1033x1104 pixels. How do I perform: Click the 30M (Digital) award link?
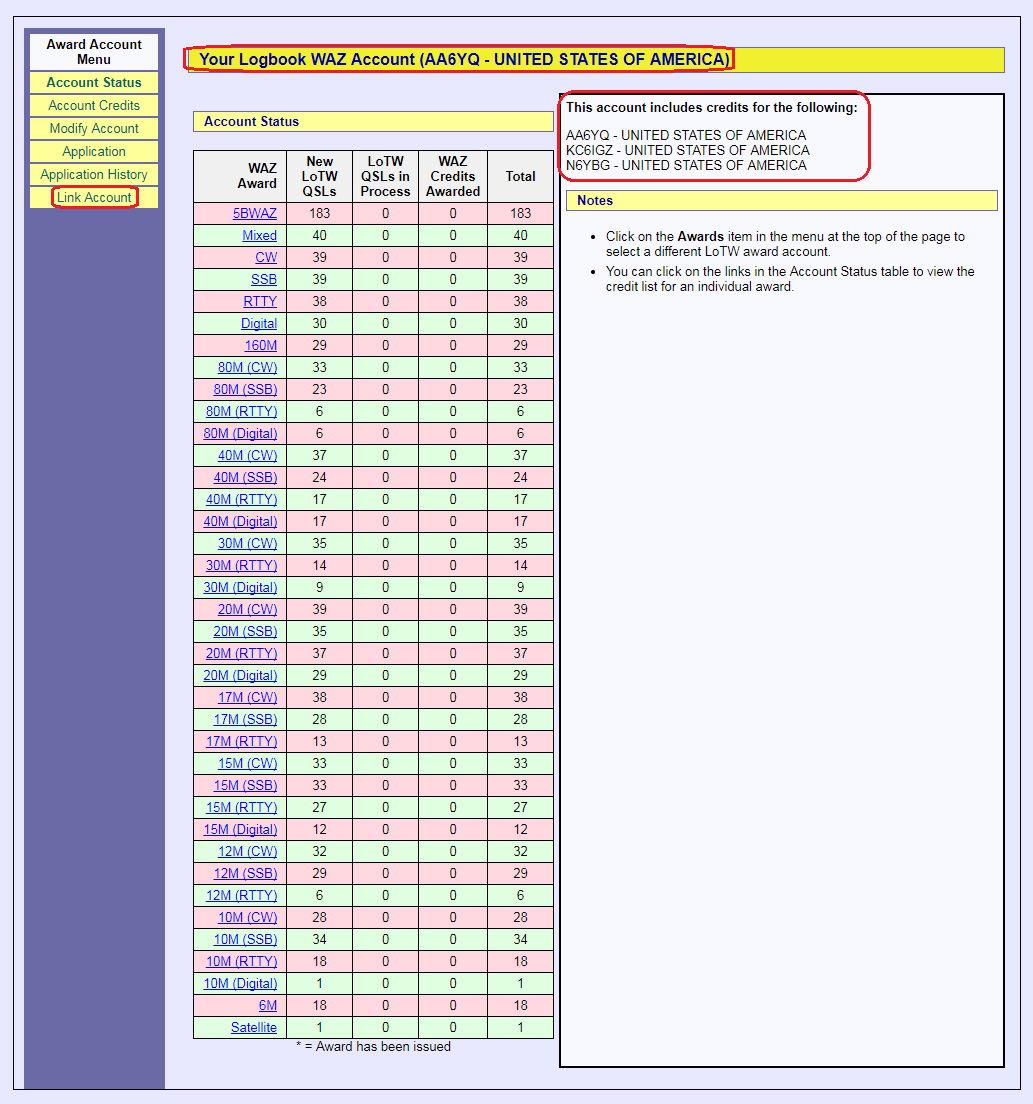tap(240, 588)
